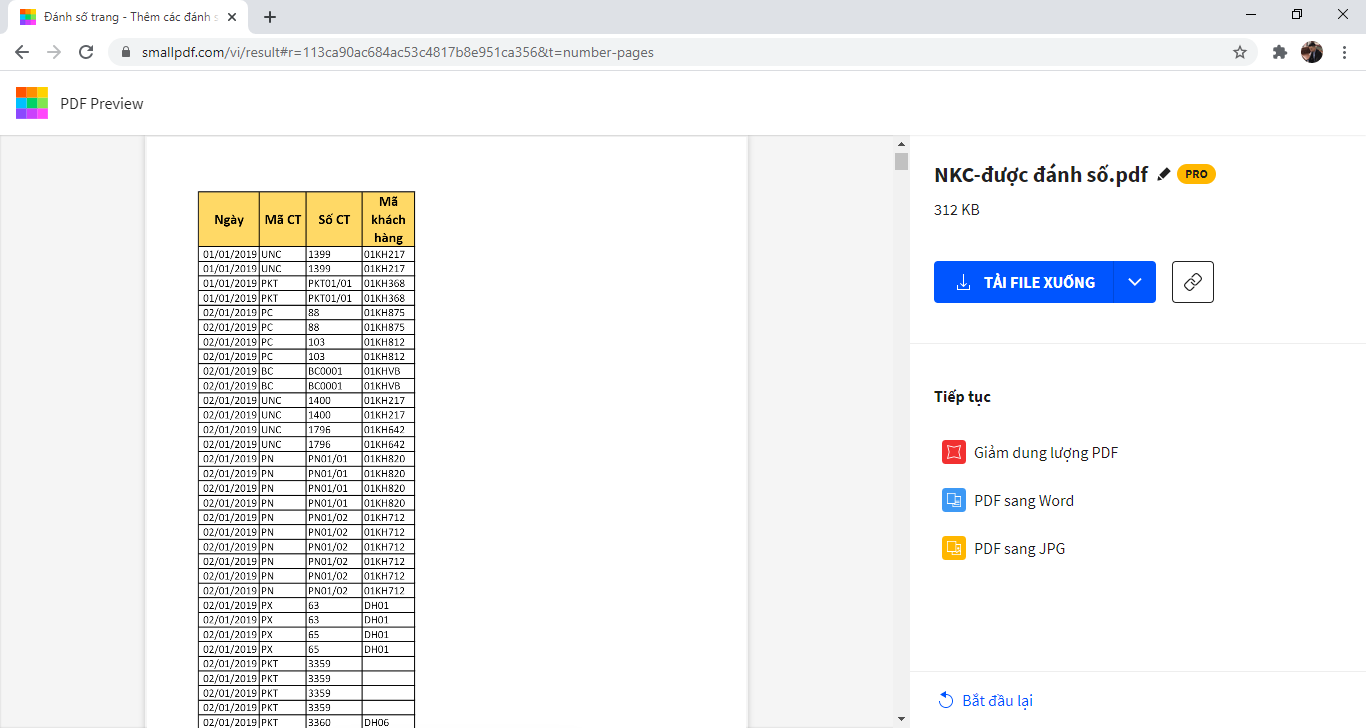Image resolution: width=1366 pixels, height=728 pixels.
Task: Click the first 1796 voucher number cell
Action: [334, 430]
